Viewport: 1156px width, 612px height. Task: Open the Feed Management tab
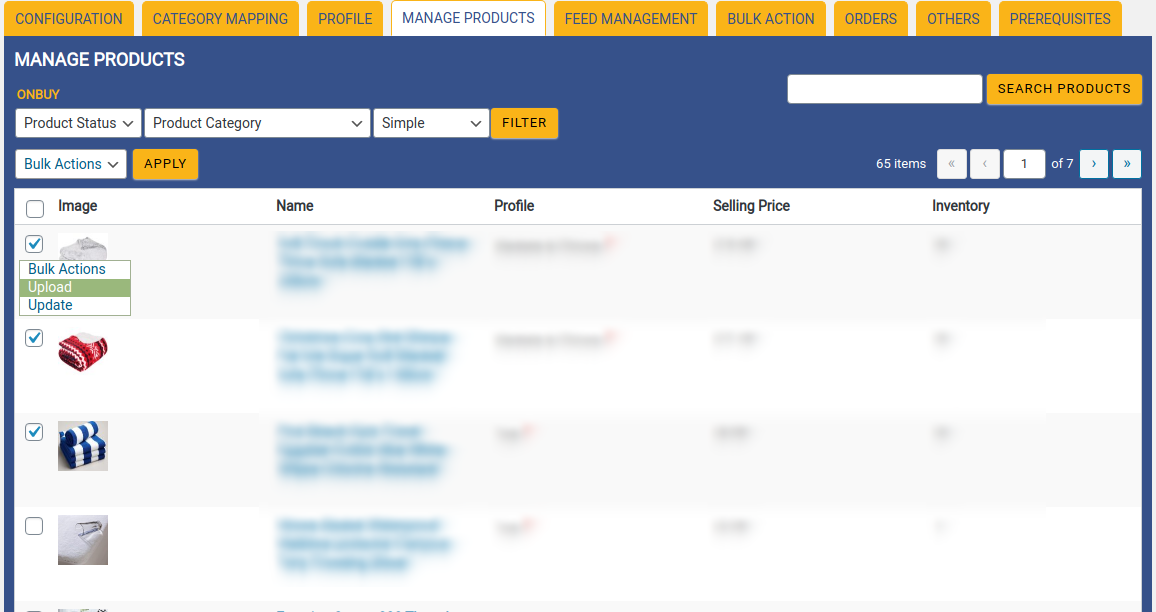click(x=630, y=18)
